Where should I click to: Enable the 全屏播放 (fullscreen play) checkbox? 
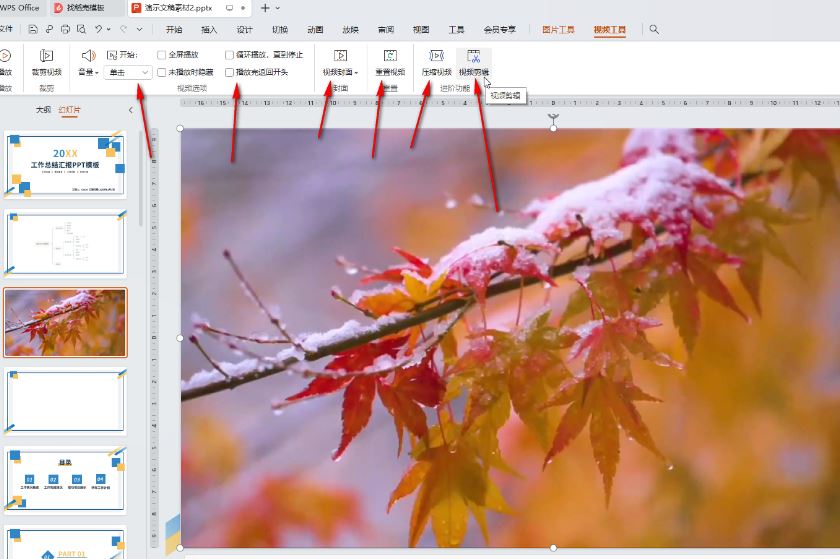click(162, 55)
